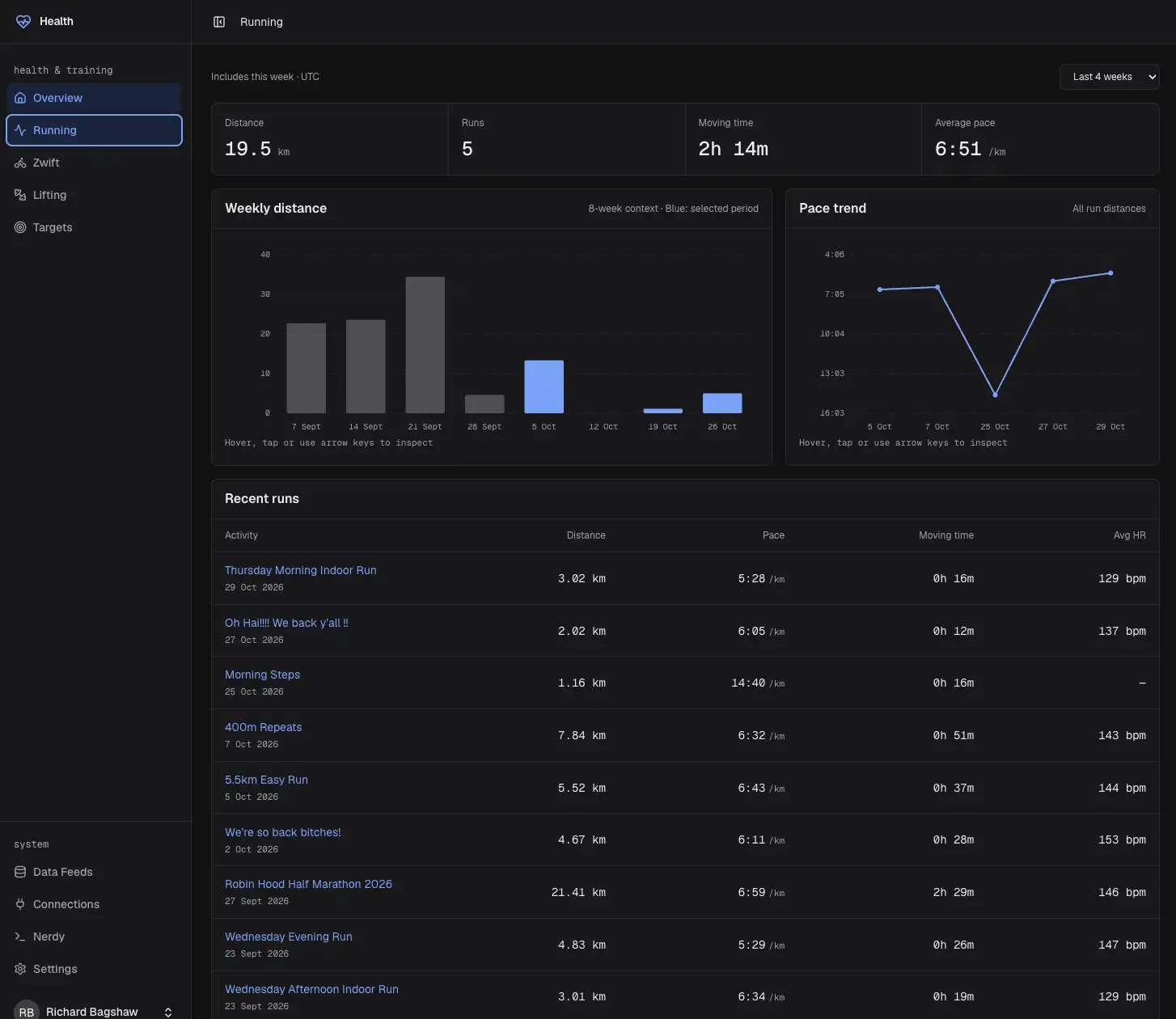Click the RB user avatar
Screen dimensions: 1176x1019
coord(27,1011)
